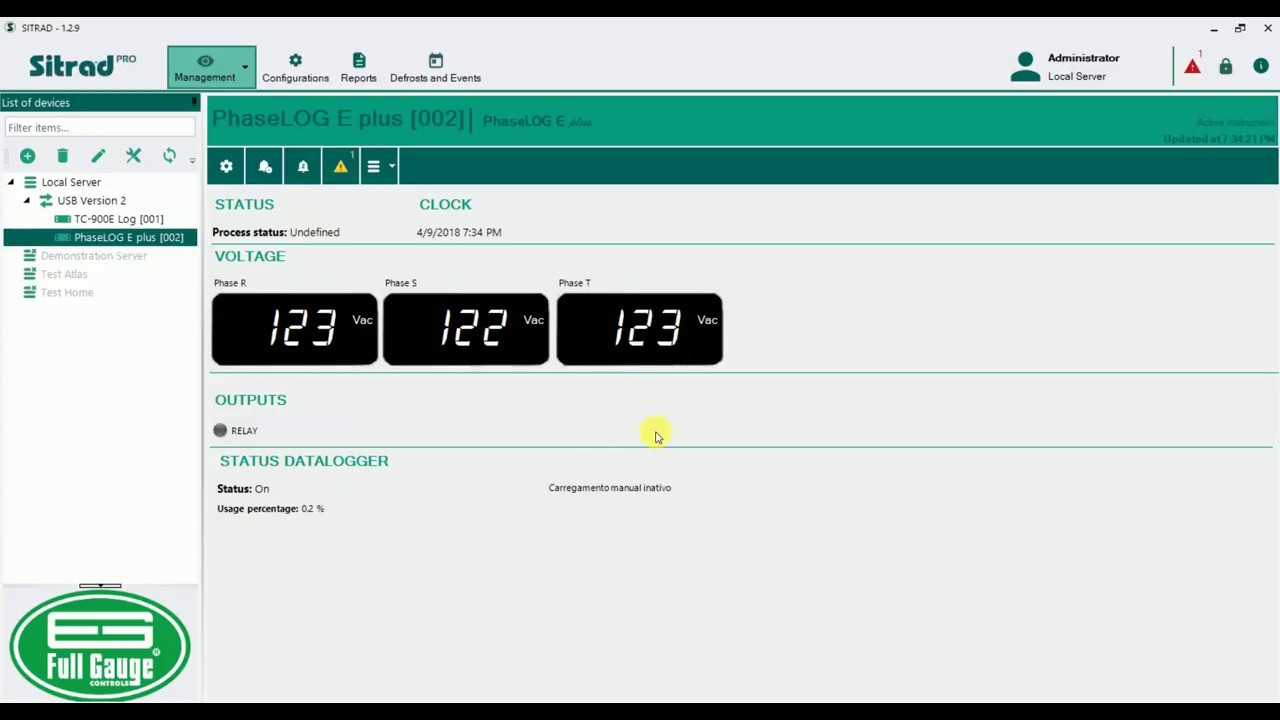Screen dimensions: 1280x720
Task: Minimize the SITRAD window
Action: (x=1214, y=28)
